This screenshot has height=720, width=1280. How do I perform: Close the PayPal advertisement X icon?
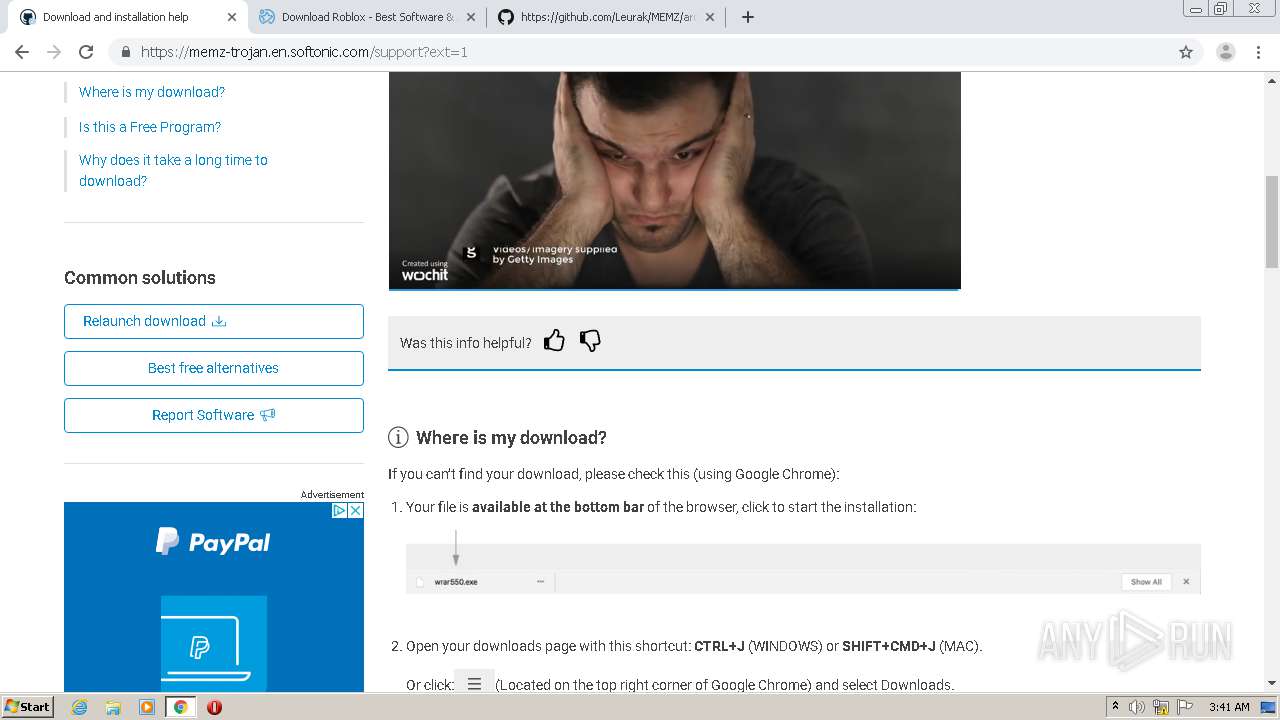click(355, 510)
